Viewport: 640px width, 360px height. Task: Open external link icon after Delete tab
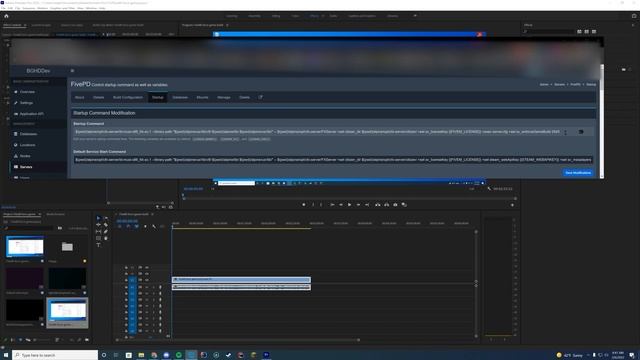coord(260,97)
